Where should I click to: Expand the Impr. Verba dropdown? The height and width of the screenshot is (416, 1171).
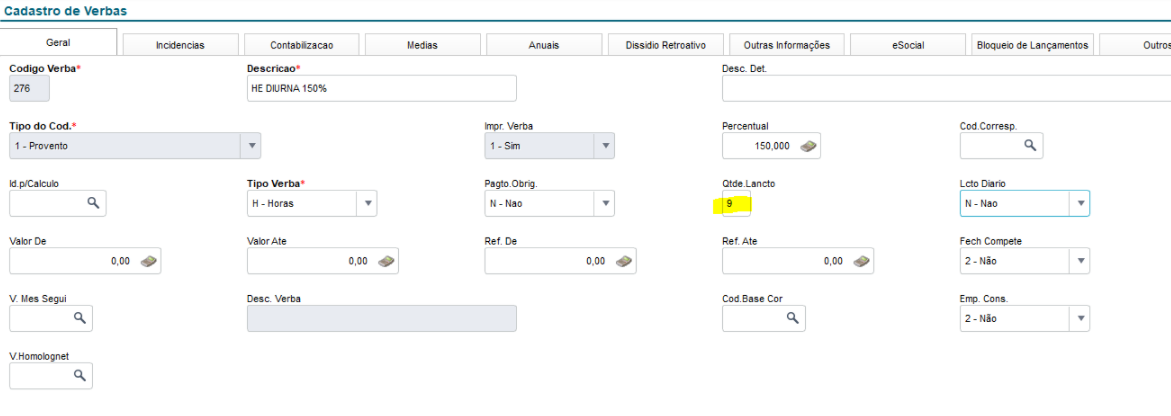[x=605, y=146]
